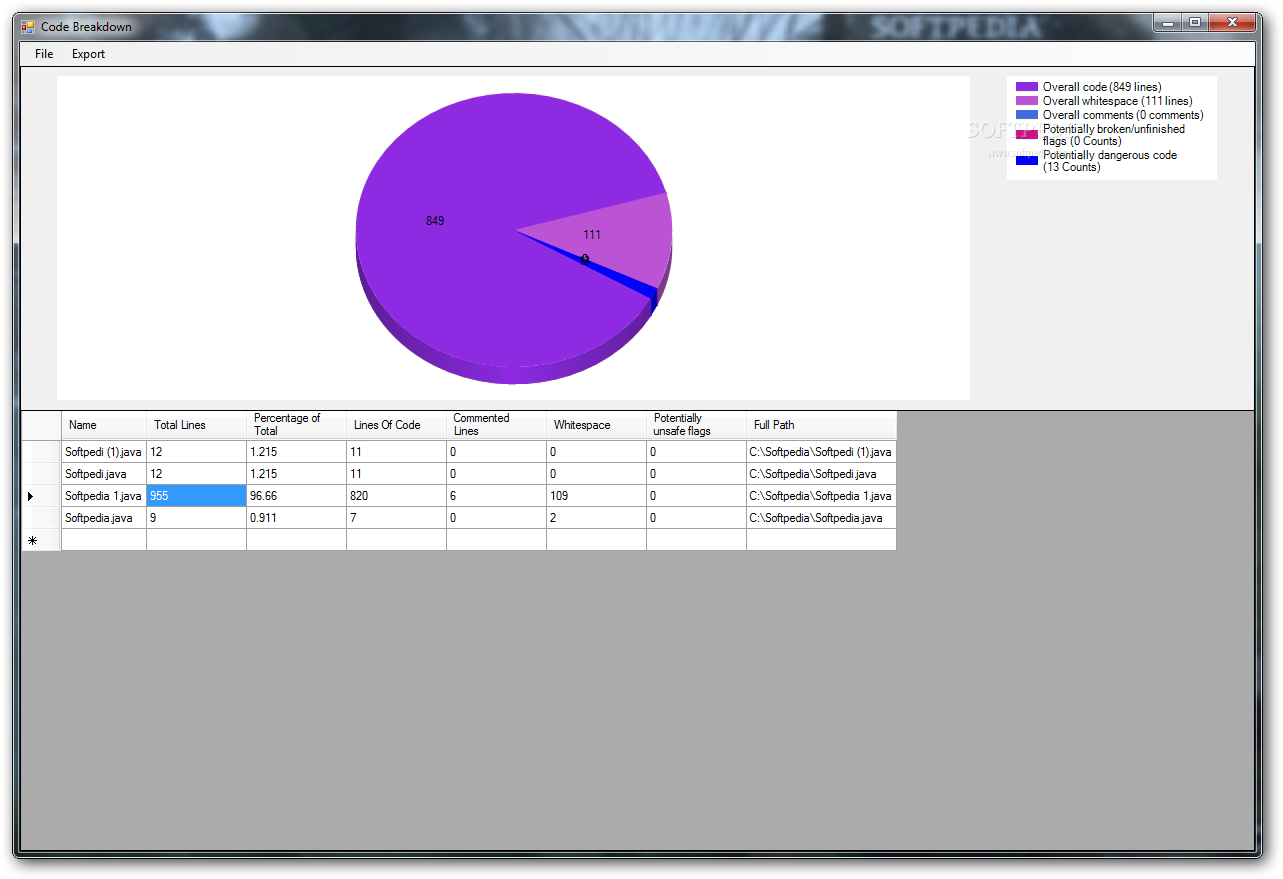
Task: Select the Softpedi (1).java name cell
Action: point(104,452)
